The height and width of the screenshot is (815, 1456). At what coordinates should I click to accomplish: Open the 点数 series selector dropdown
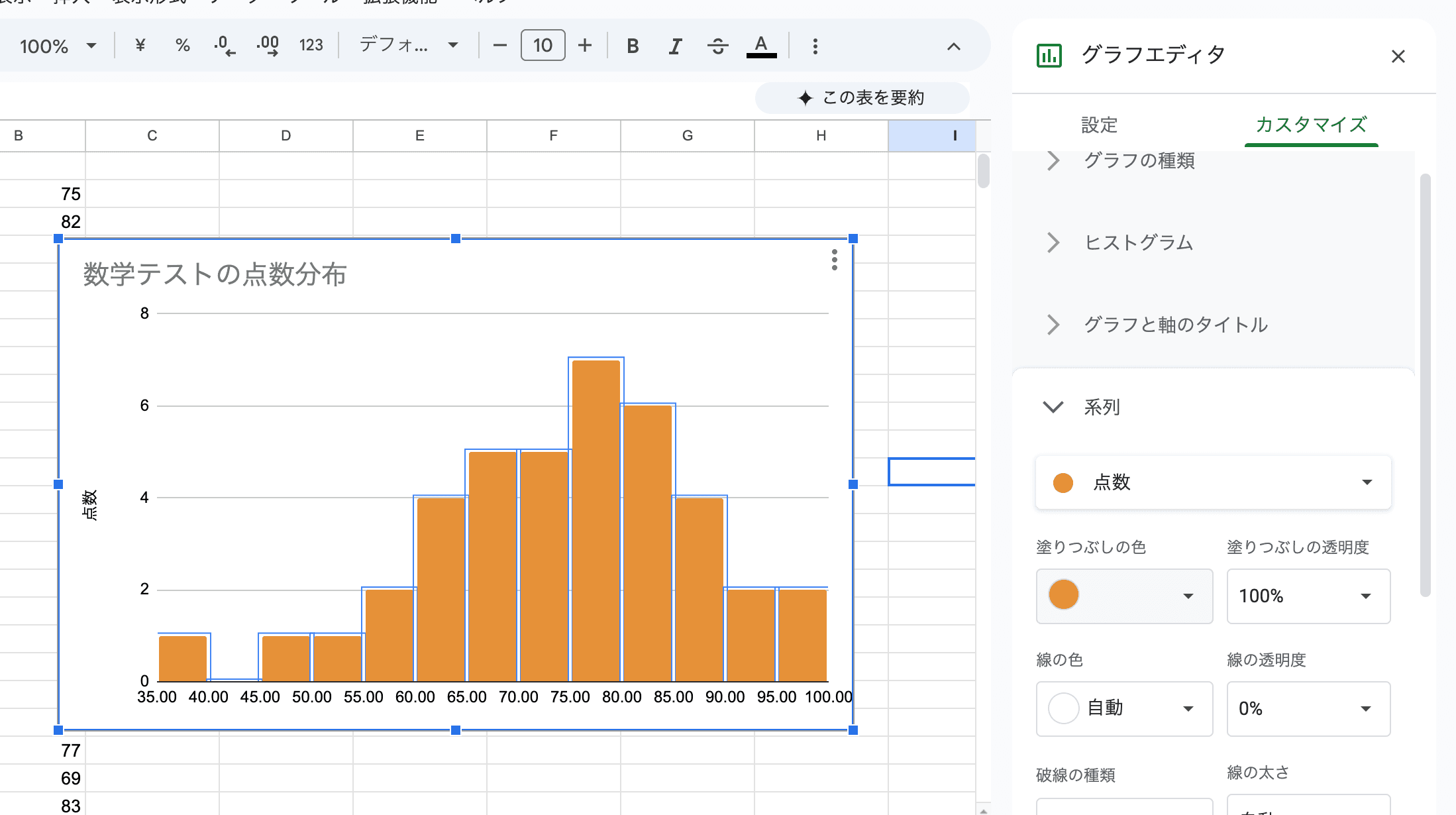click(x=1213, y=482)
